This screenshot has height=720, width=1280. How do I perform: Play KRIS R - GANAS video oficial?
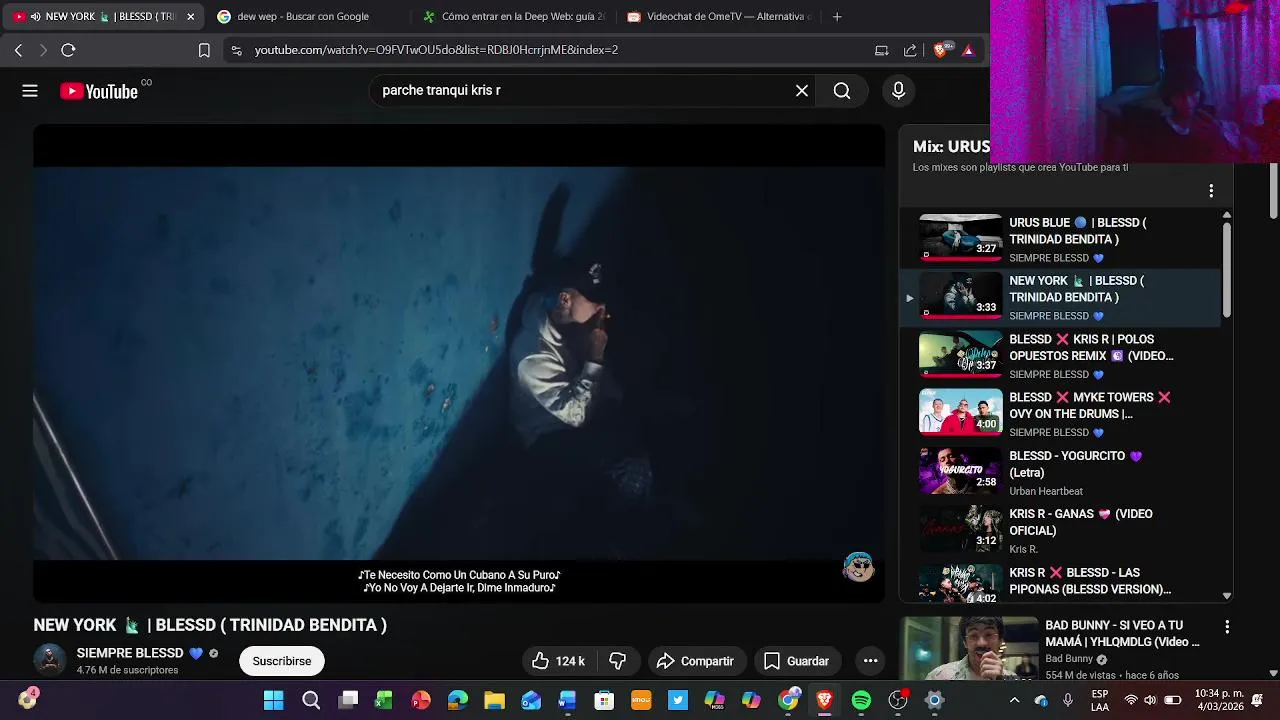pyautogui.click(x=1060, y=530)
